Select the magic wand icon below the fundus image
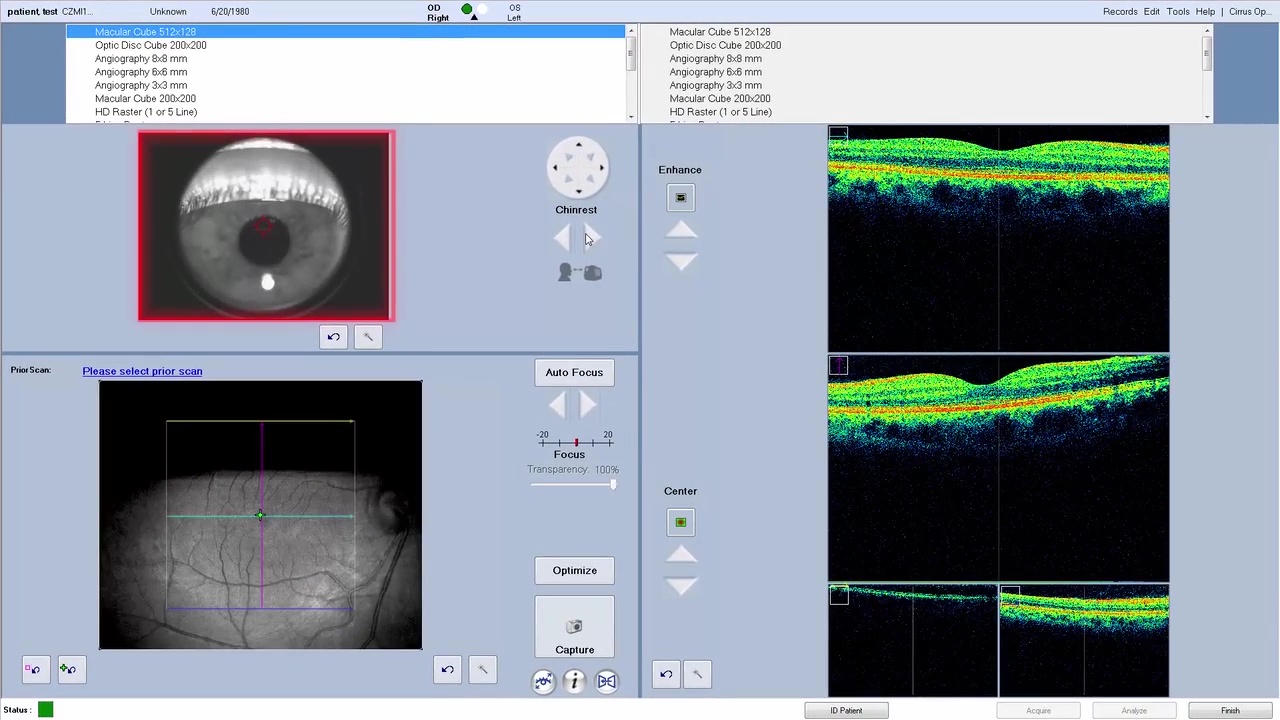 tap(482, 669)
